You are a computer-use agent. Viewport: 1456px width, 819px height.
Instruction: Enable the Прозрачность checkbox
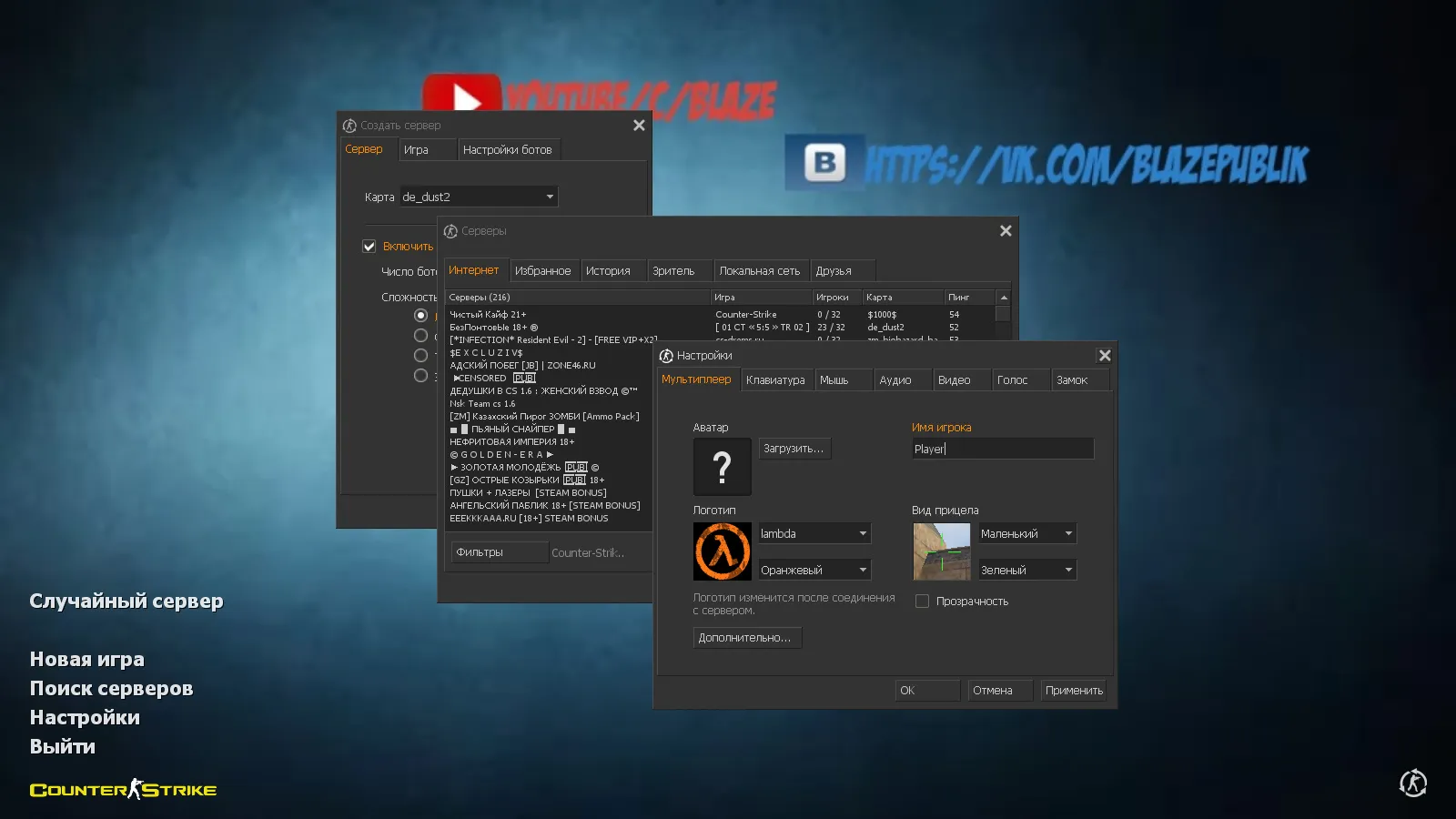pos(922,601)
